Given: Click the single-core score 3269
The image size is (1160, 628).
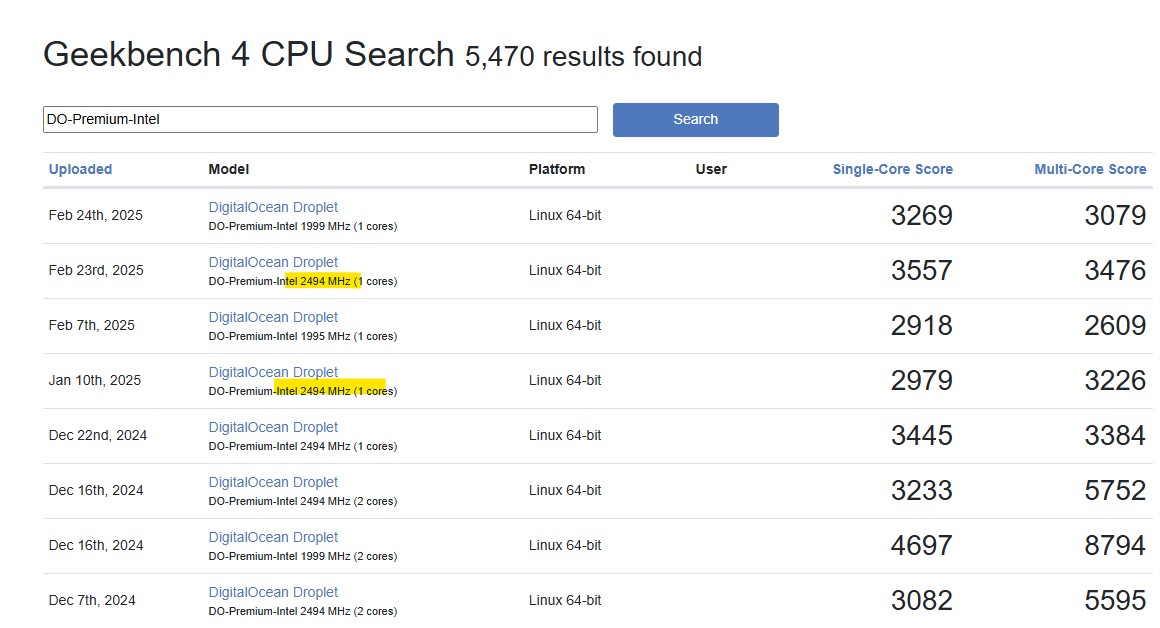Looking at the screenshot, I should click(921, 216).
